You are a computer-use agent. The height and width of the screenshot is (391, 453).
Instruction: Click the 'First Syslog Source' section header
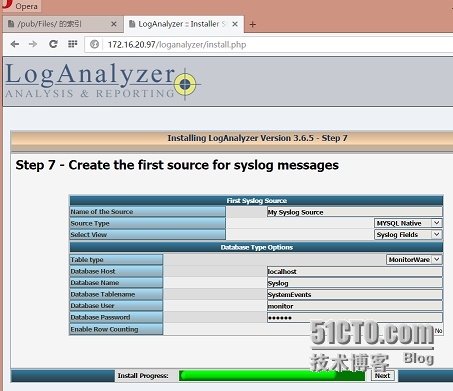coord(257,201)
